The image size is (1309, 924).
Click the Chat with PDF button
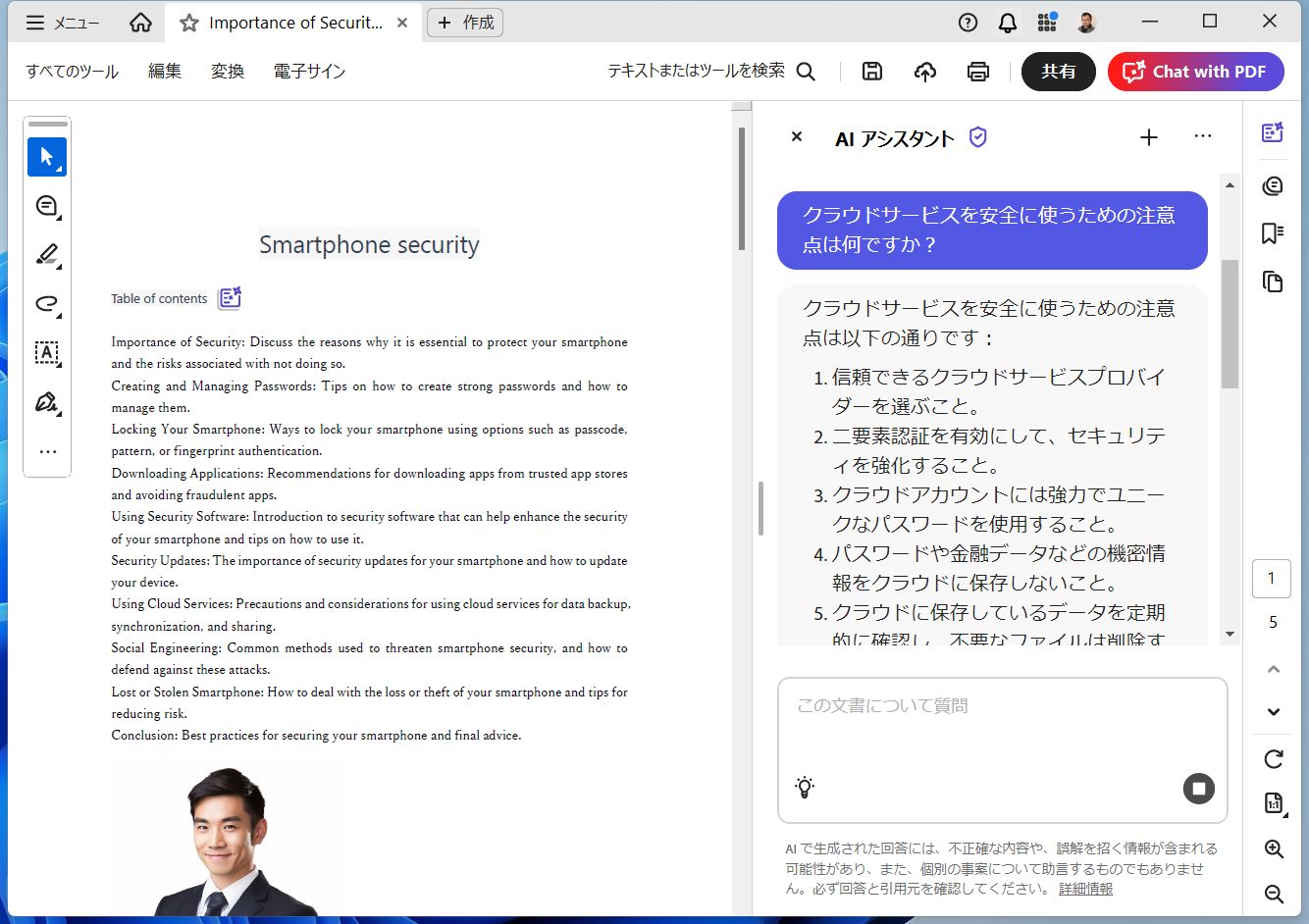(1195, 72)
